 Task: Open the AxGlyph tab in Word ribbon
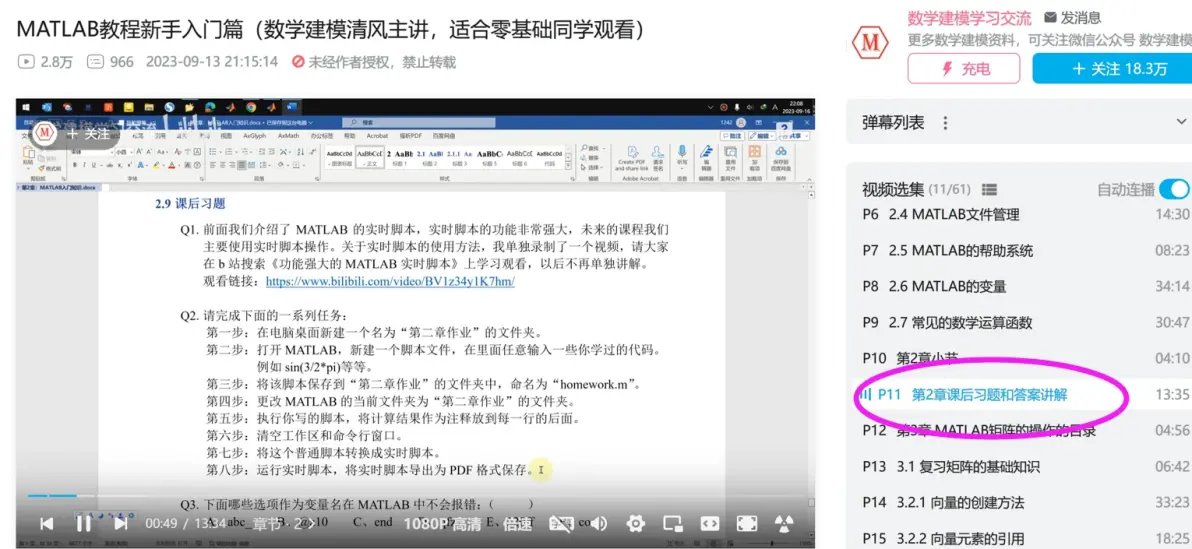(x=255, y=136)
